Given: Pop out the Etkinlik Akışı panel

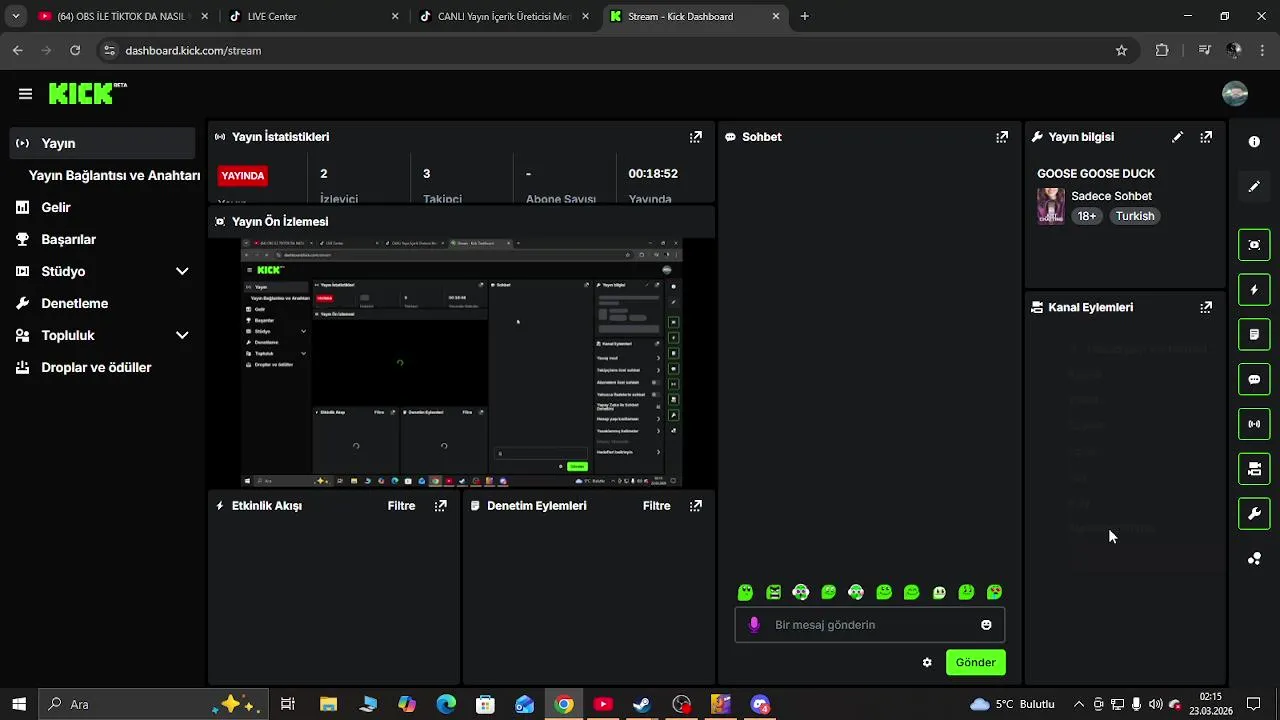Looking at the screenshot, I should pos(441,506).
